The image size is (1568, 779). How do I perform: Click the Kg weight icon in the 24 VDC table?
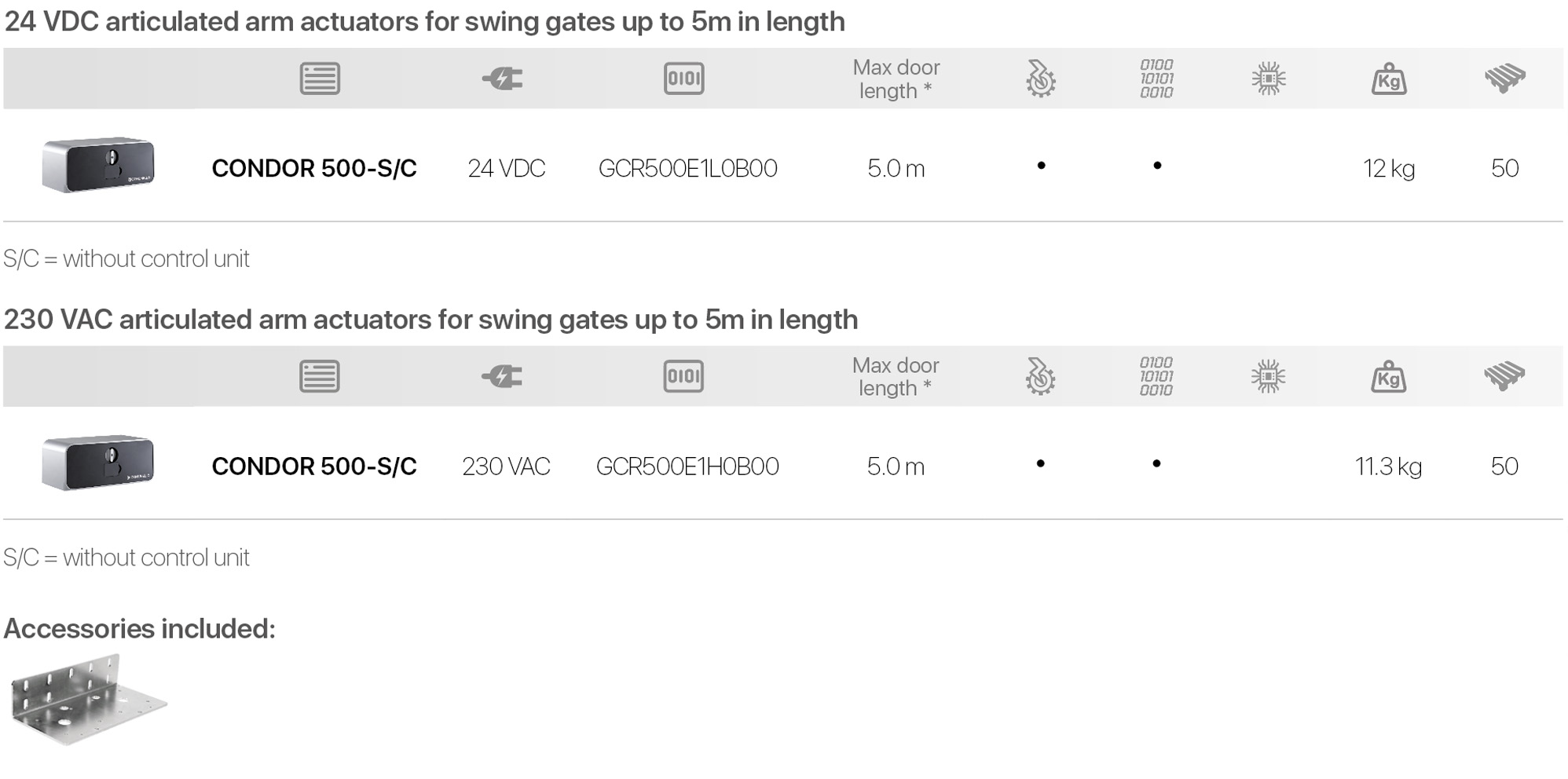point(1388,79)
